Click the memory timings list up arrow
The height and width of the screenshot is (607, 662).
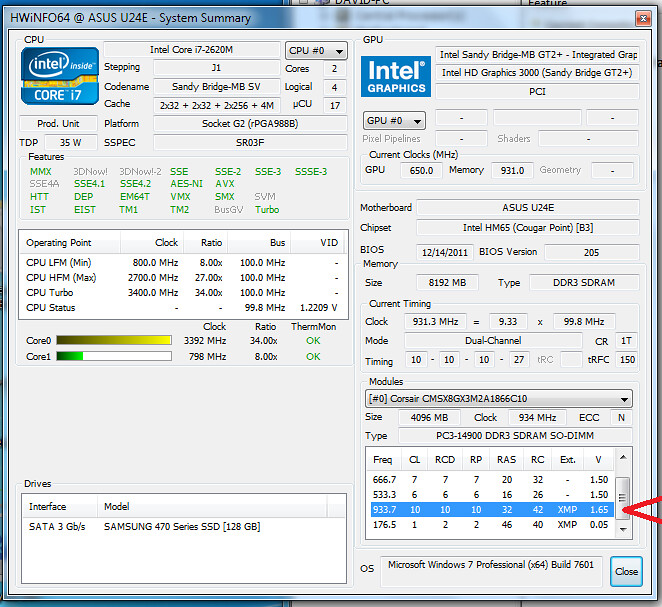click(x=623, y=457)
